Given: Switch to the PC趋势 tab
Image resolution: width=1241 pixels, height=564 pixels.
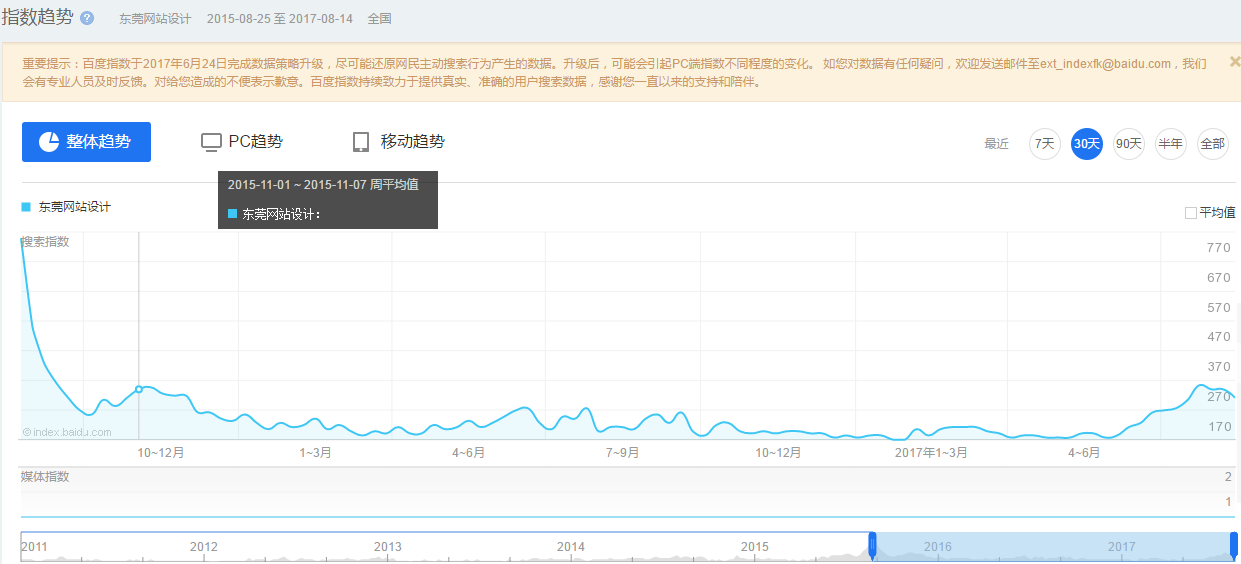Looking at the screenshot, I should 242,142.
